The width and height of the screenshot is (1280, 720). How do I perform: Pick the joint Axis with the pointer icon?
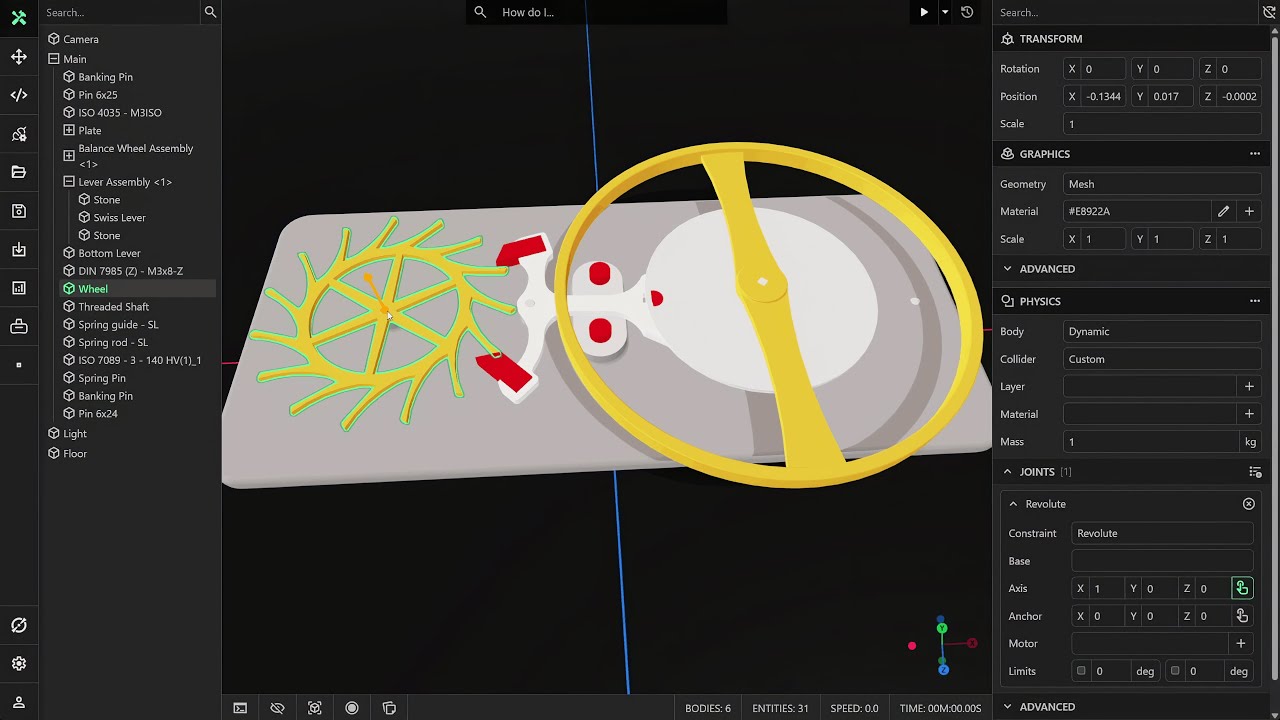pyautogui.click(x=1242, y=588)
